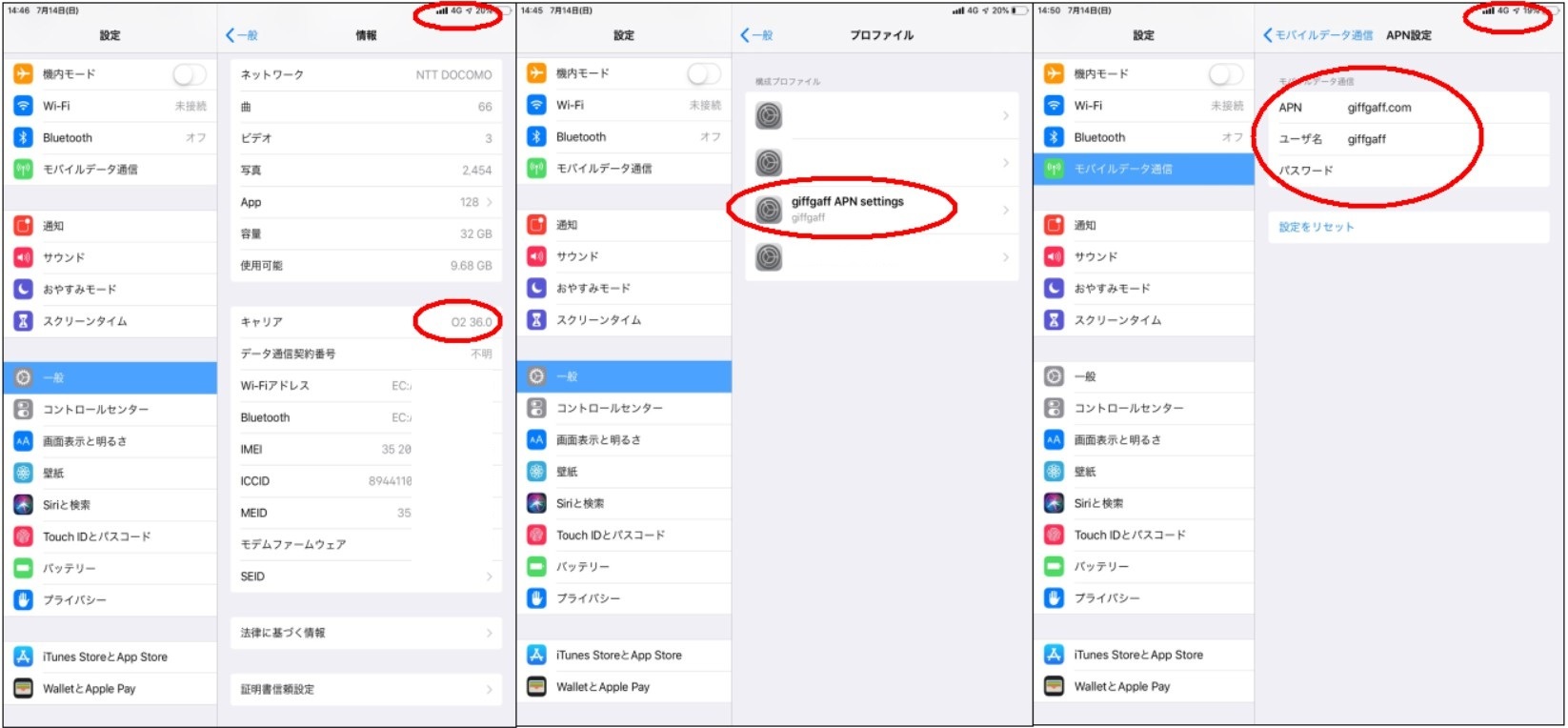Tap the 使用可能 row showing 9.68 GB
The image size is (1568, 728).
[366, 266]
